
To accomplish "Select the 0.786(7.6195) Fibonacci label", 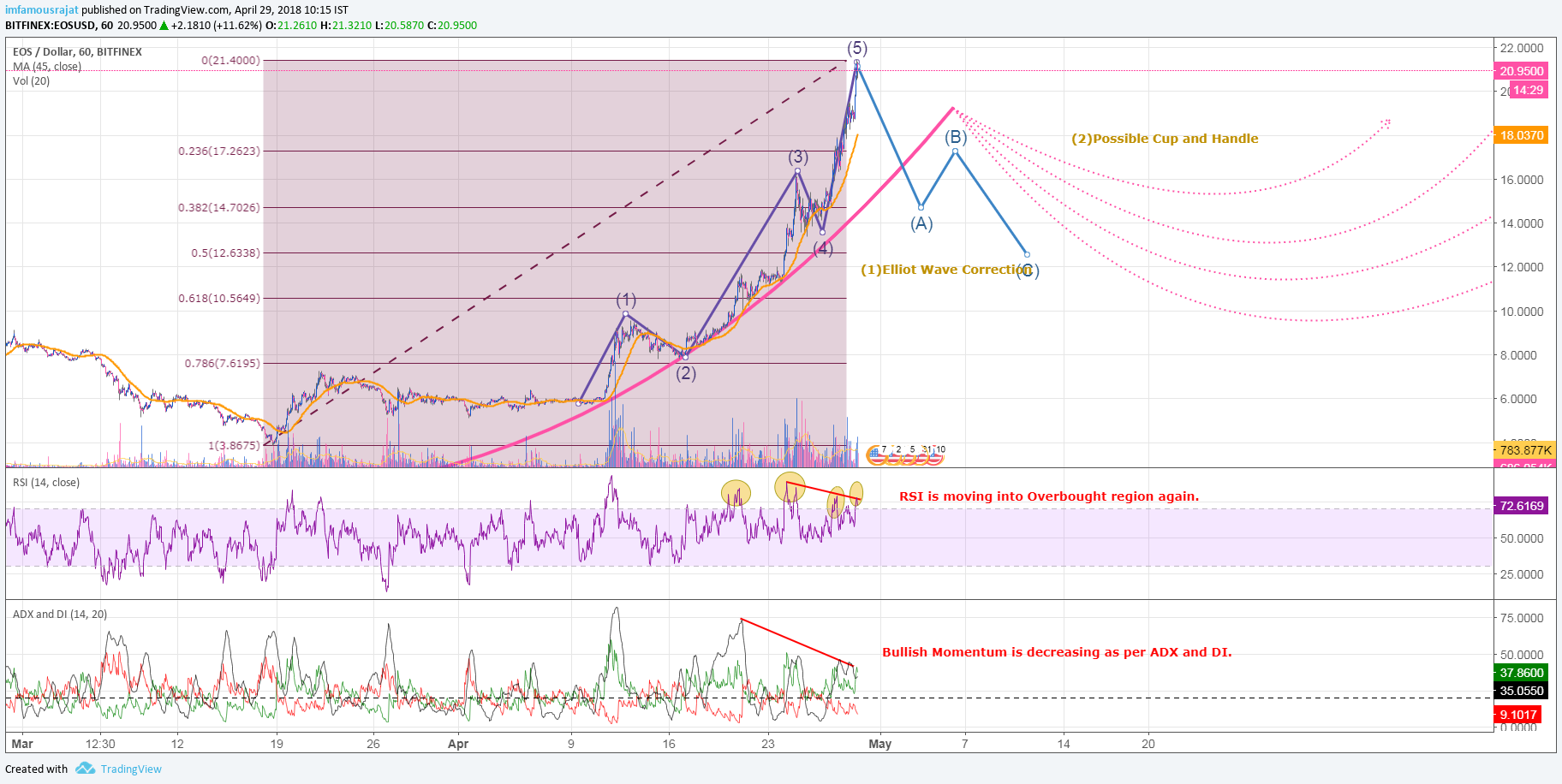I will pyautogui.click(x=223, y=364).
